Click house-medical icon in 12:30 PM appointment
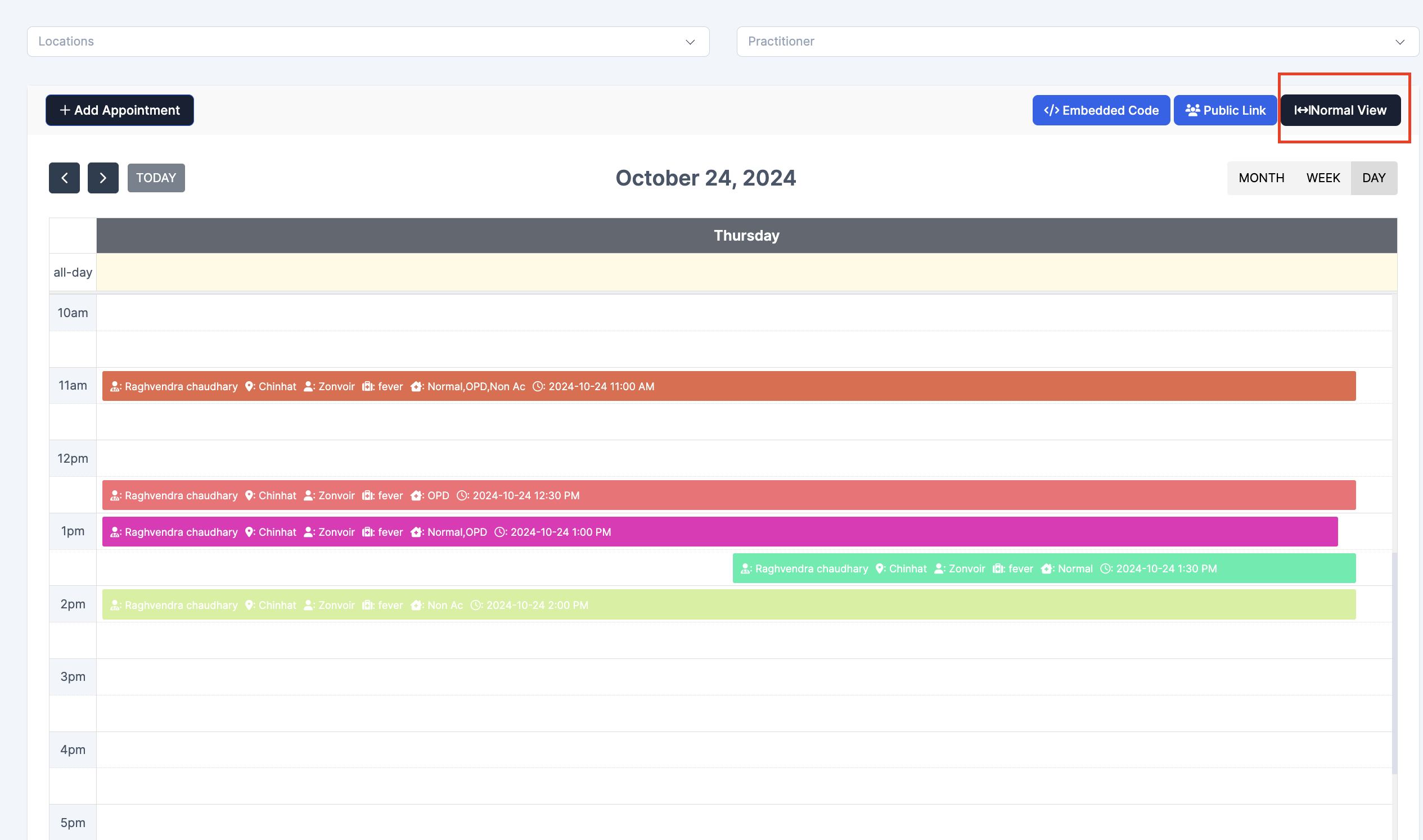Screen dimensions: 1423x840 [417, 496]
